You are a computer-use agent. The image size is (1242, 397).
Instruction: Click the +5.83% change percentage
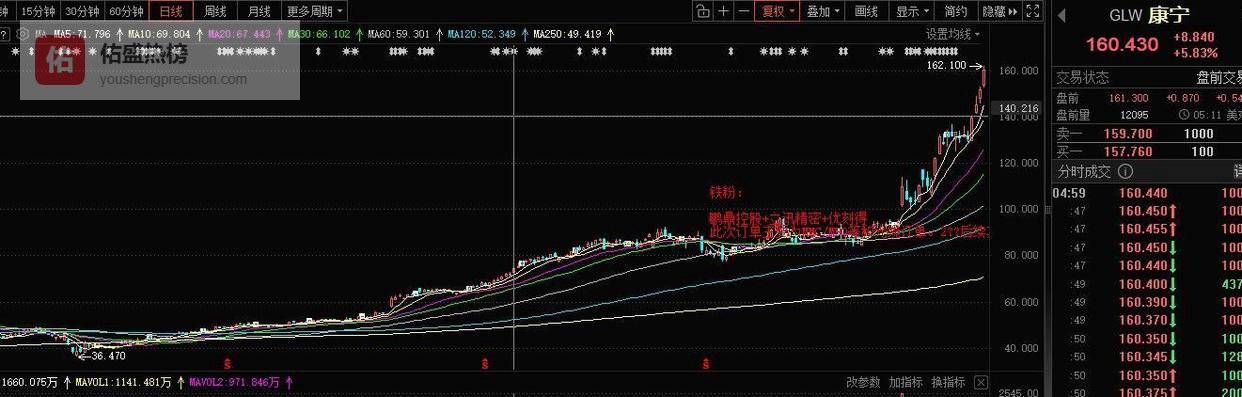click(1195, 53)
